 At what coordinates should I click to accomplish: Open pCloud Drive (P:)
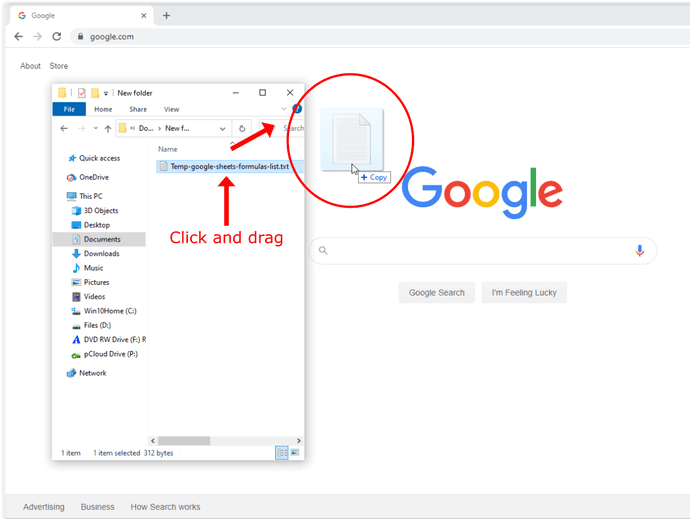[x=110, y=354]
